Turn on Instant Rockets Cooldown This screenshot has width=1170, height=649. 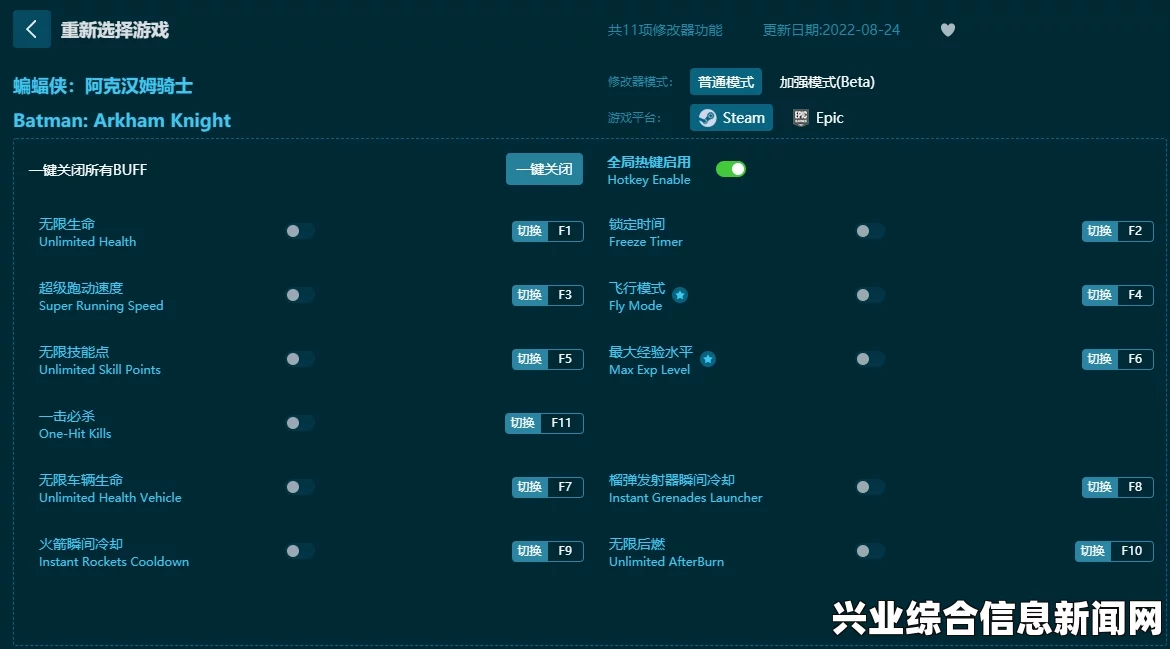pyautogui.click(x=300, y=551)
